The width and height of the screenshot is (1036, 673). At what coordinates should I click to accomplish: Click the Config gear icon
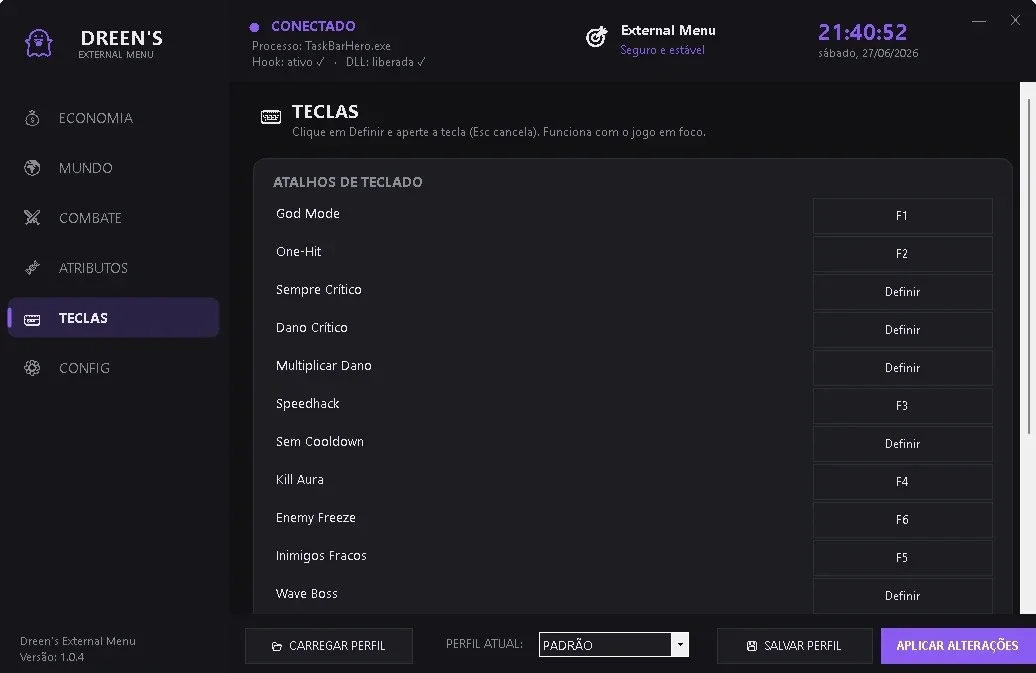click(32, 368)
